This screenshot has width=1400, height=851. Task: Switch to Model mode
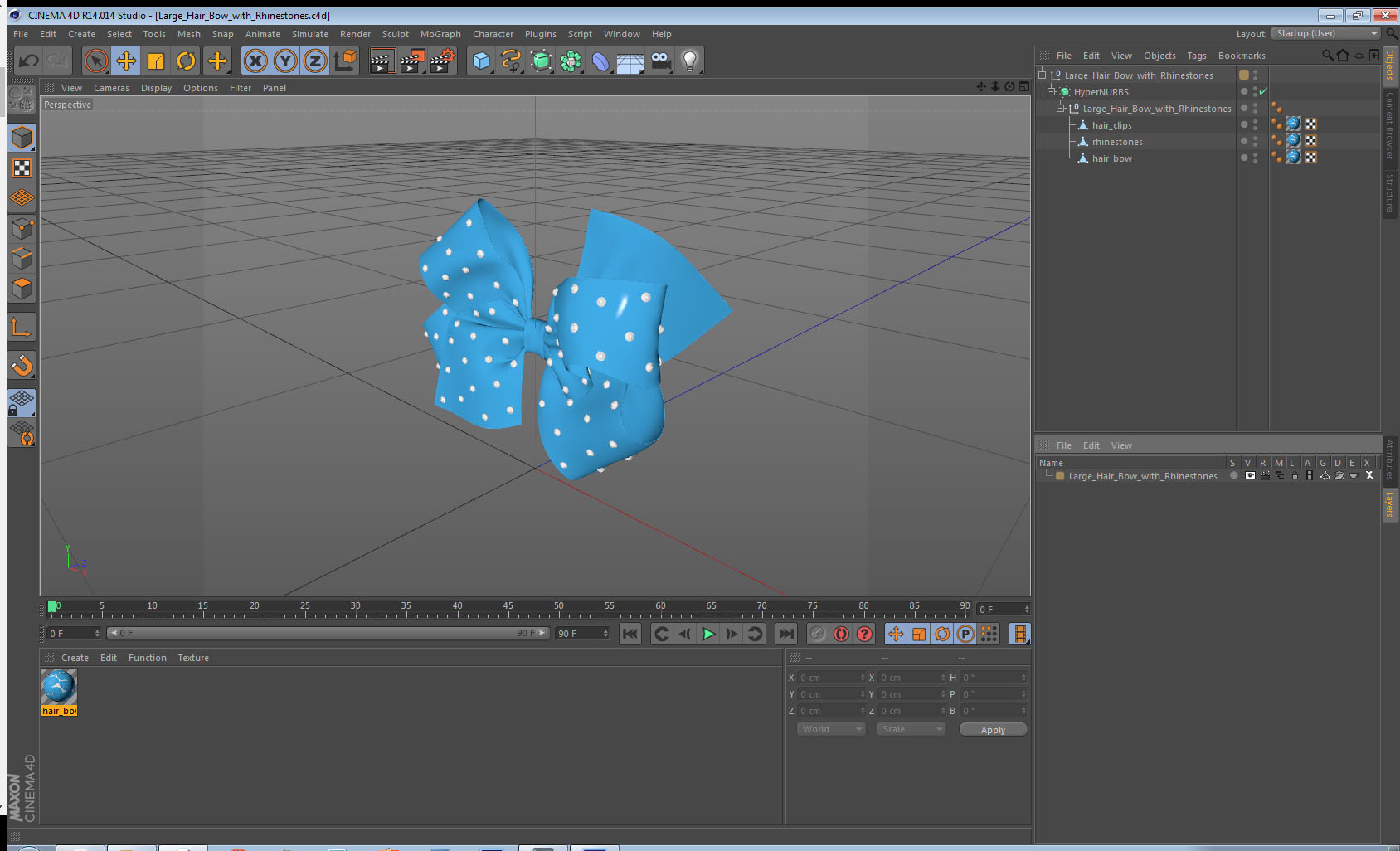(x=22, y=138)
